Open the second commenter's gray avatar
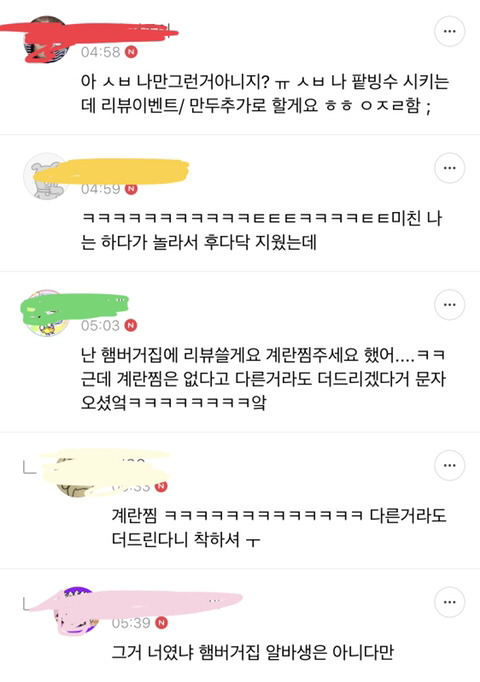Screen dimensions: 480x682 [46, 177]
